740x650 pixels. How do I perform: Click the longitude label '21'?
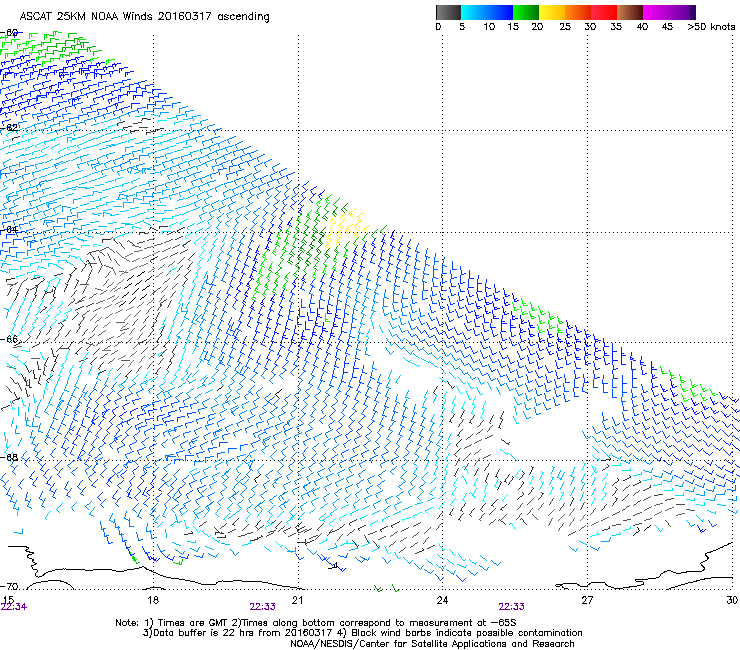coord(297,600)
